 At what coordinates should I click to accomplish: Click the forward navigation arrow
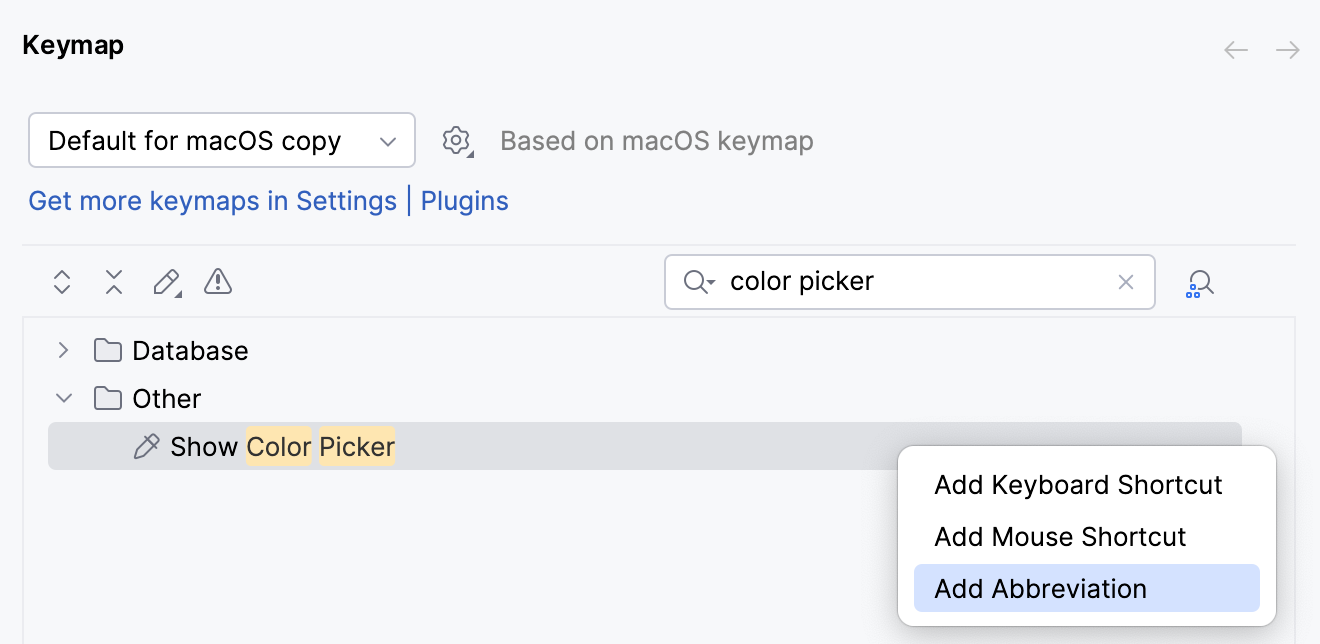click(1287, 49)
